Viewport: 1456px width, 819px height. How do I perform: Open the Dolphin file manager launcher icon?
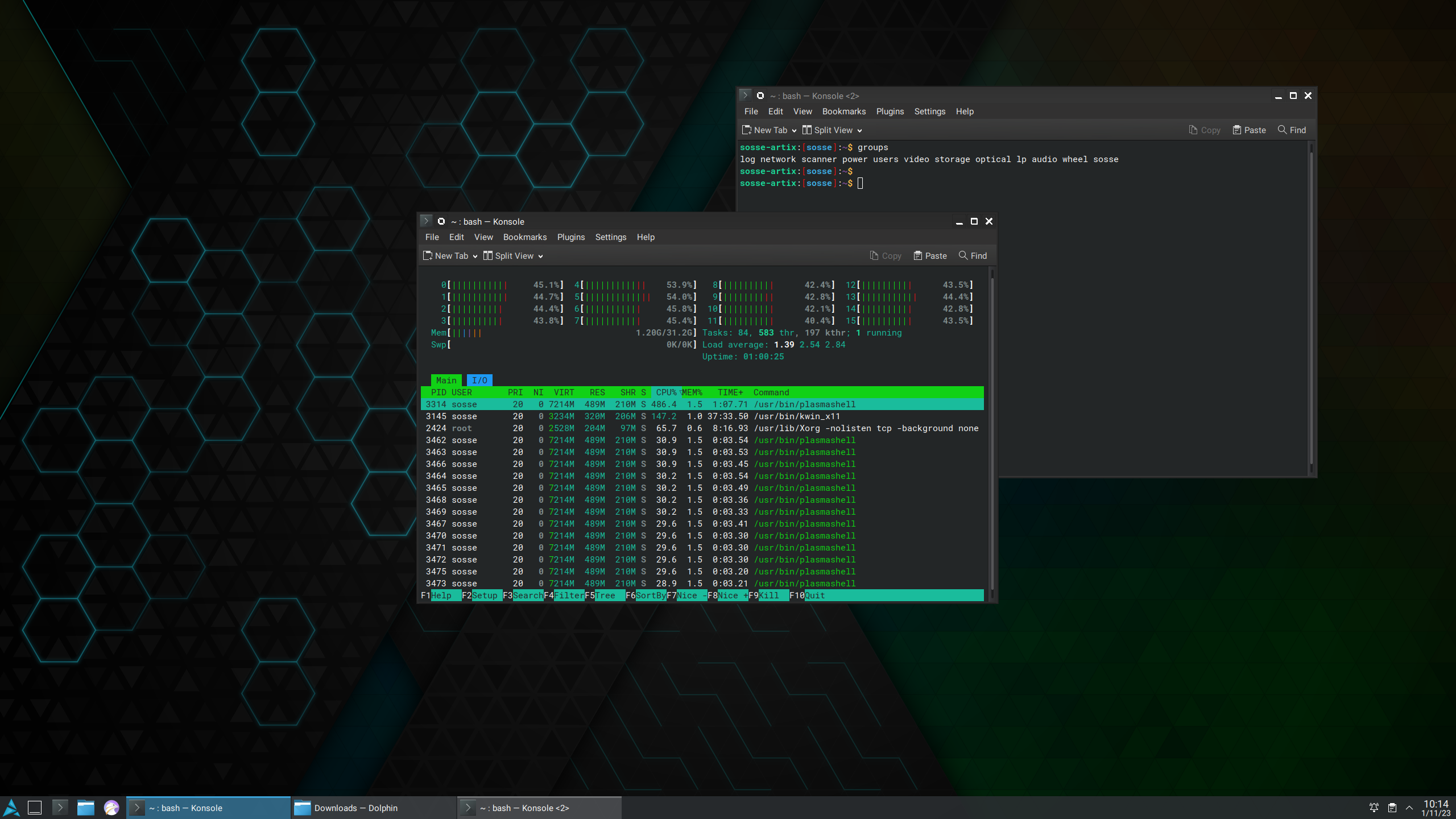tap(86, 808)
